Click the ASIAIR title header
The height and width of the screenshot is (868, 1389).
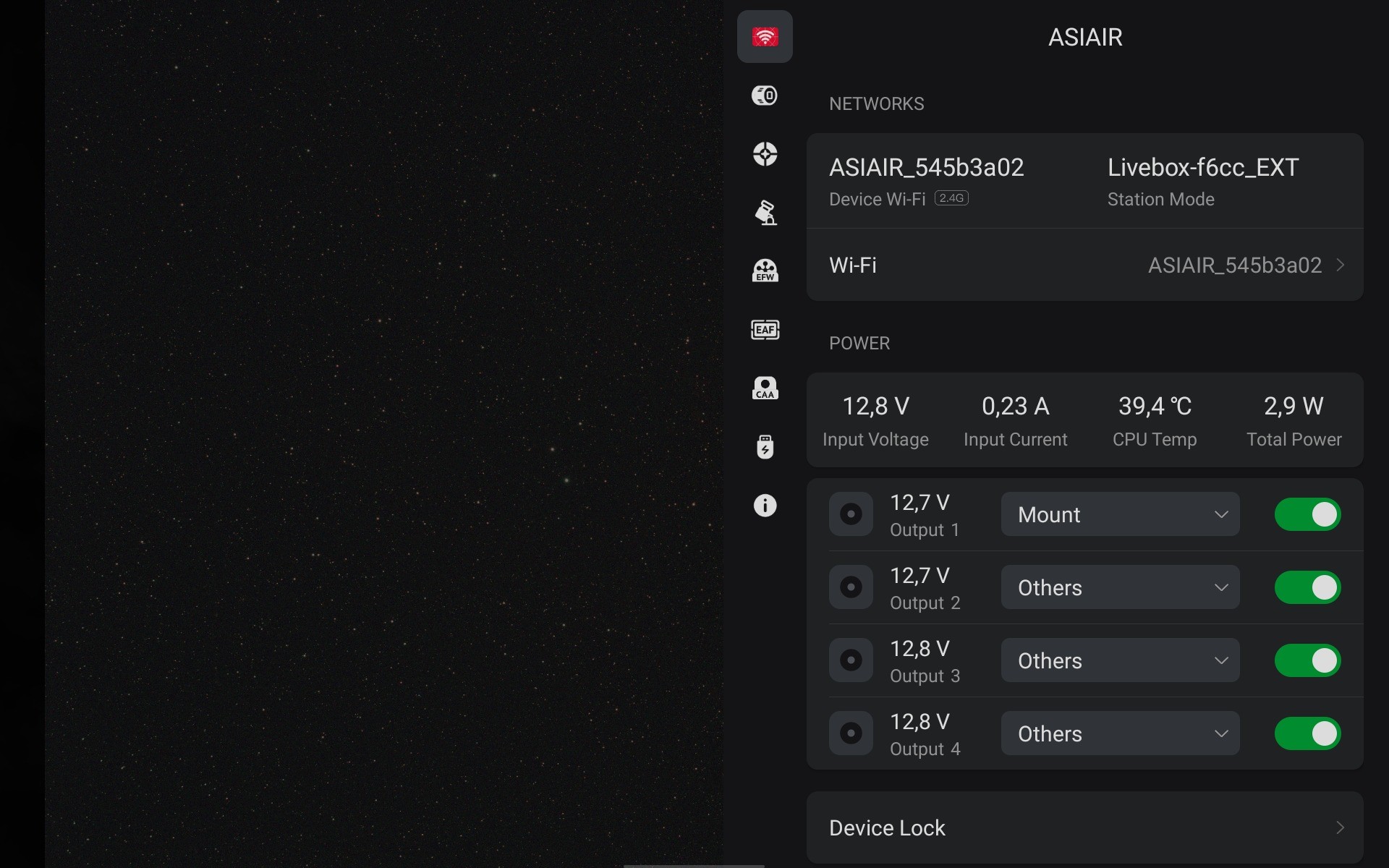tap(1085, 37)
